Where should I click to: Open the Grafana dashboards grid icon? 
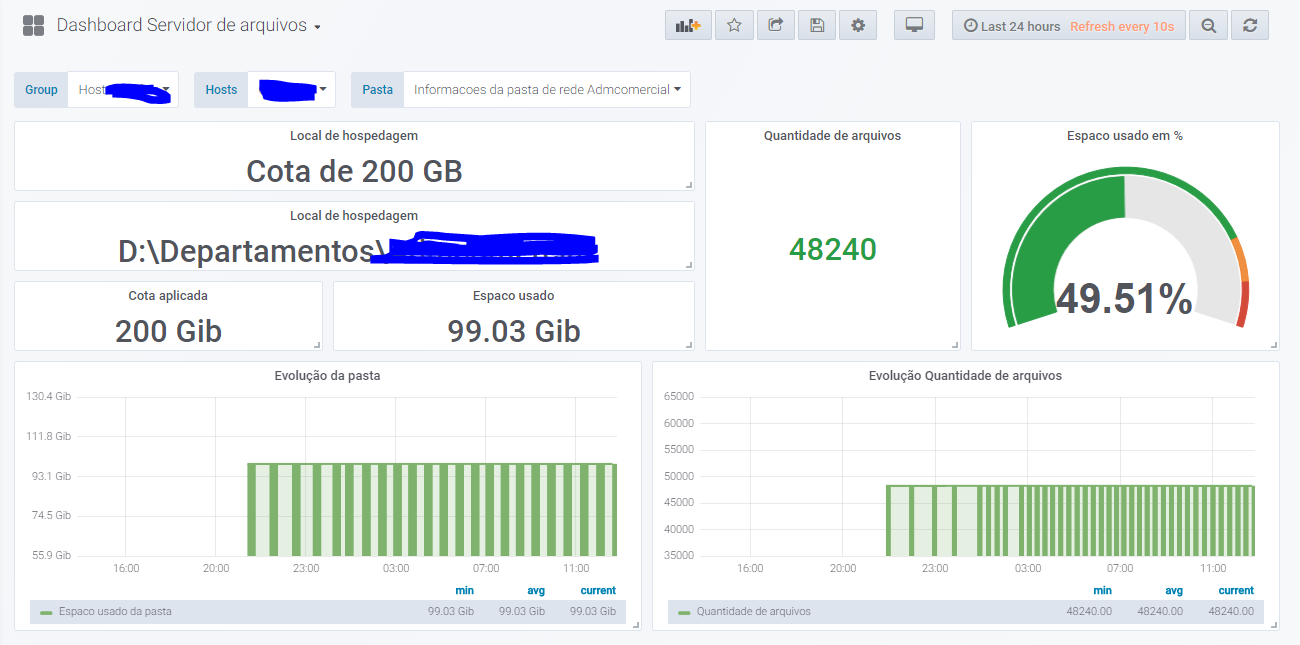click(33, 26)
